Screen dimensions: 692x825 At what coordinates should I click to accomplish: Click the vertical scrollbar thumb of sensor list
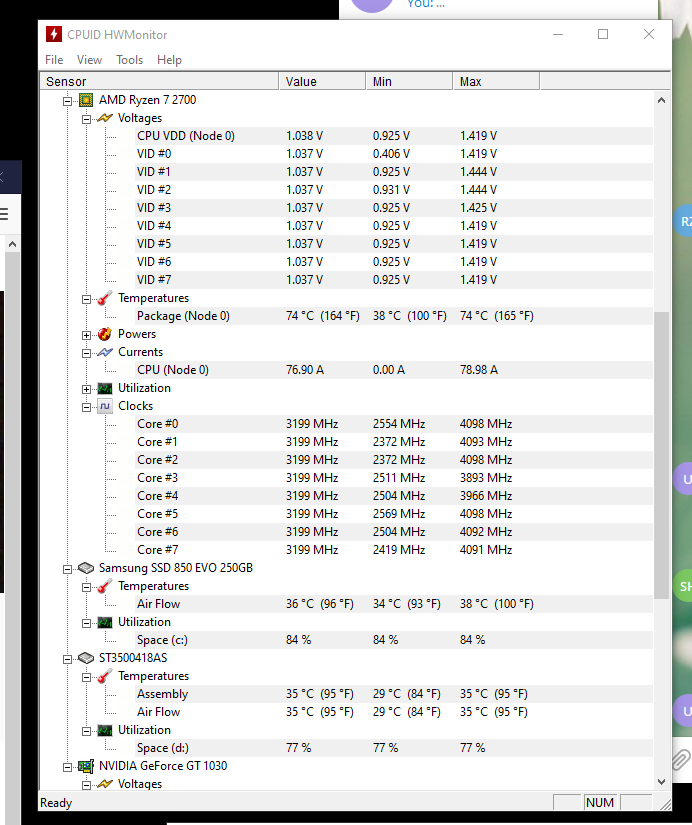661,455
